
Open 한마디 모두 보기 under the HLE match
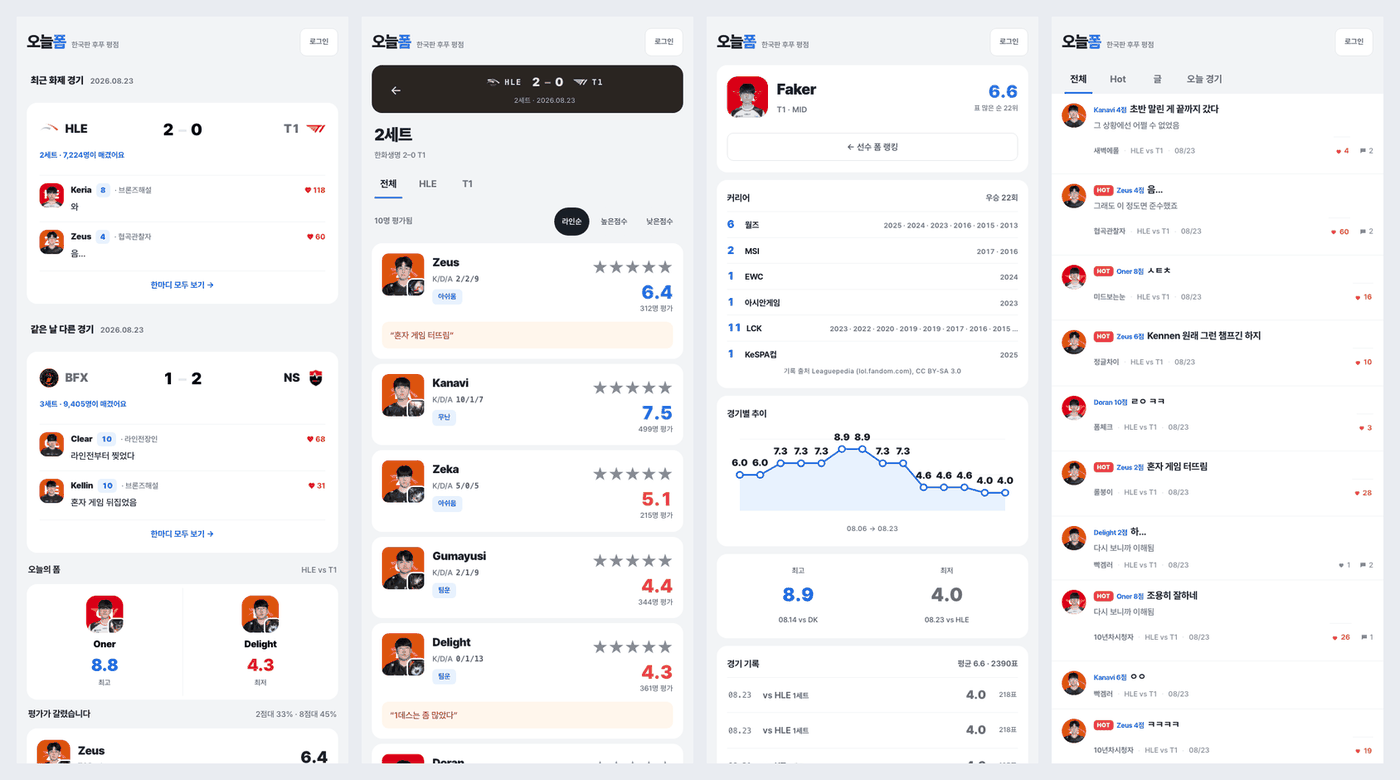coord(182,285)
